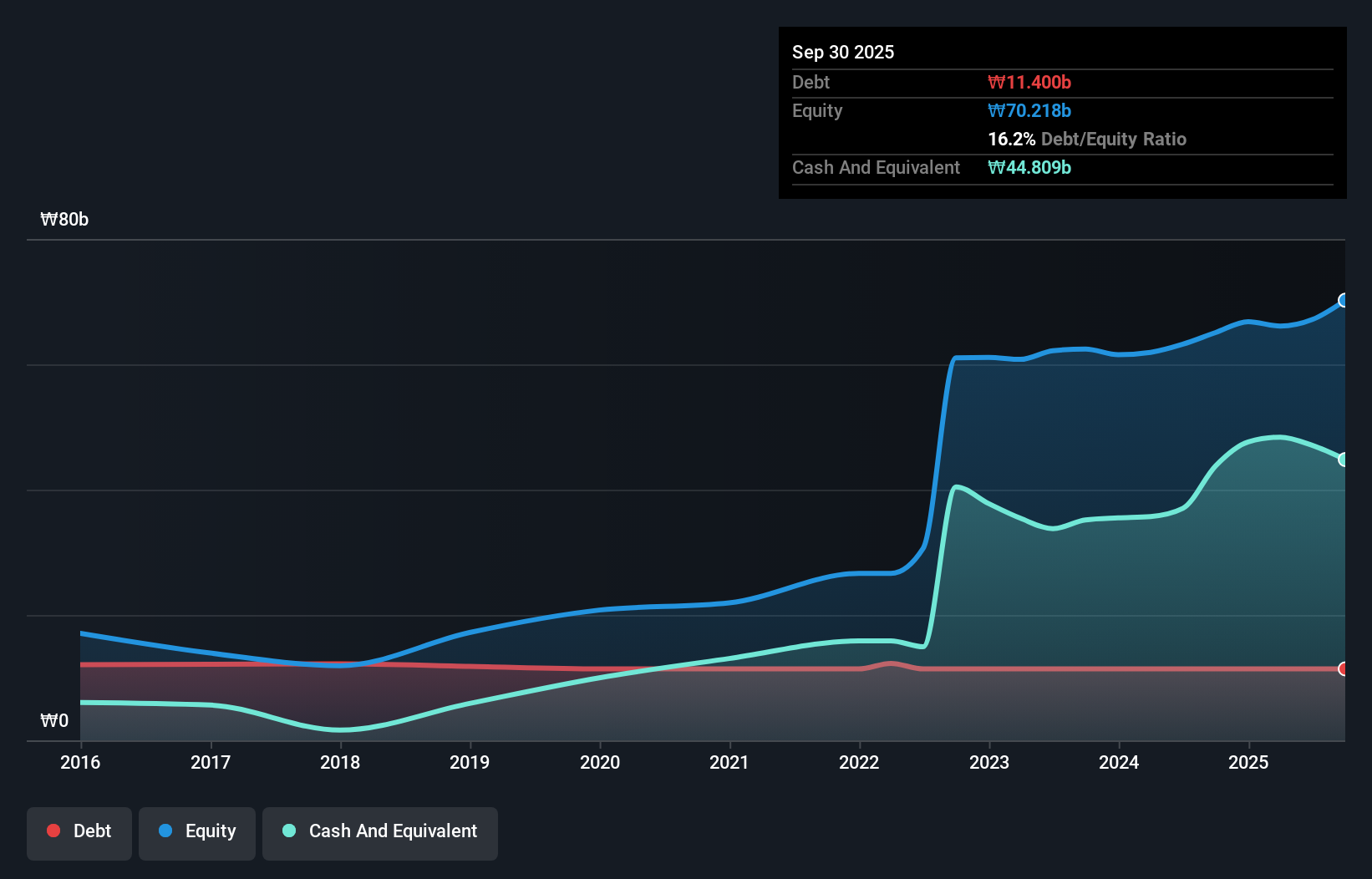This screenshot has height=879, width=1372.
Task: Open details via the Sep 30 2025 tooltip header
Action: tap(843, 52)
